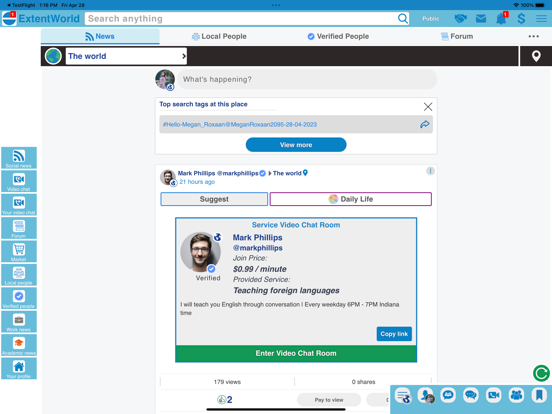Viewport: 552px width, 414px height.
Task: Click the news list icon in bottom toolbar
Action: tap(403, 395)
